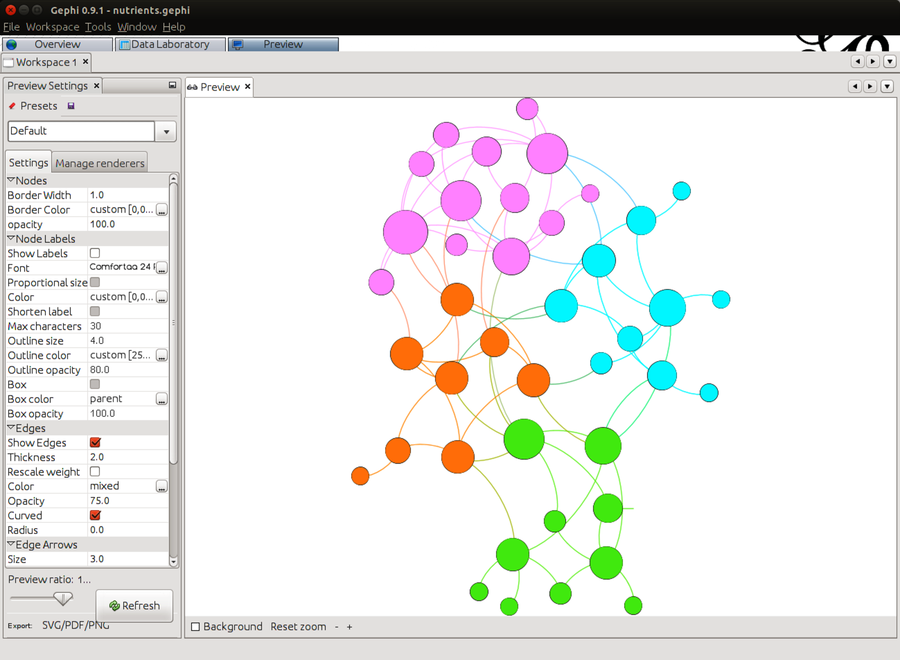The width and height of the screenshot is (900, 660).
Task: Click Preview pane scroll-right arrow
Action: [x=870, y=86]
